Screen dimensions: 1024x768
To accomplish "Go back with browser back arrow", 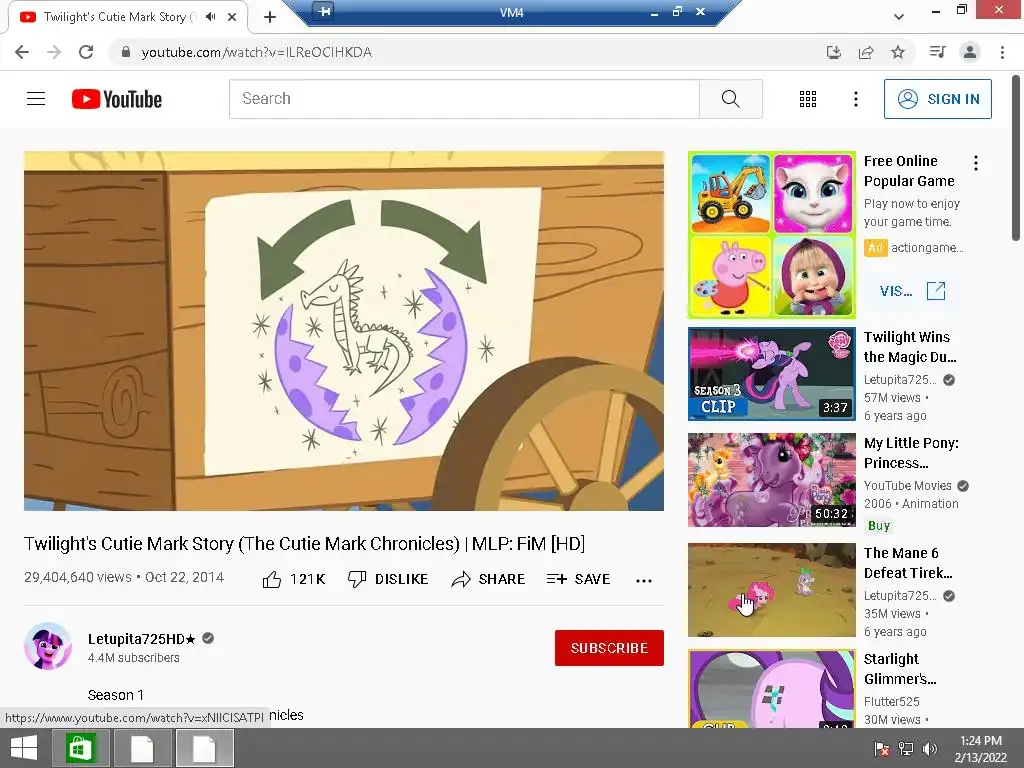I will (22, 52).
